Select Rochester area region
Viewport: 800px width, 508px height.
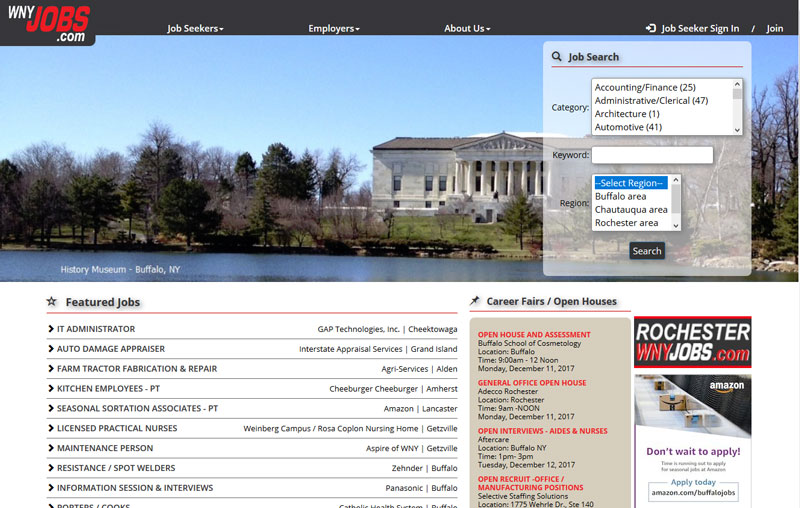(x=626, y=223)
